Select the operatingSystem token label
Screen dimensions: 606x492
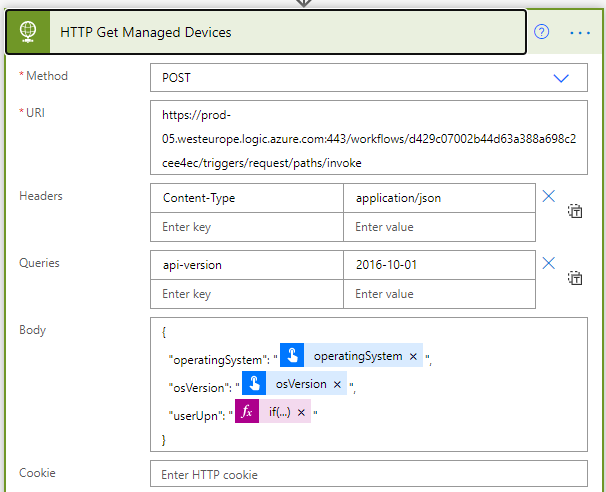(x=358, y=356)
